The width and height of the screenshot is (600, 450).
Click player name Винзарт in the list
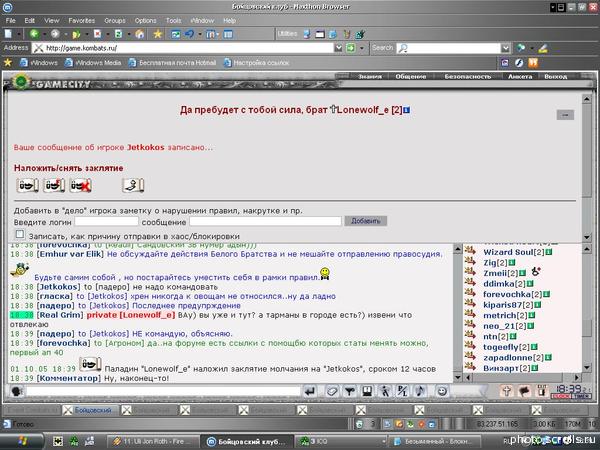coord(501,368)
